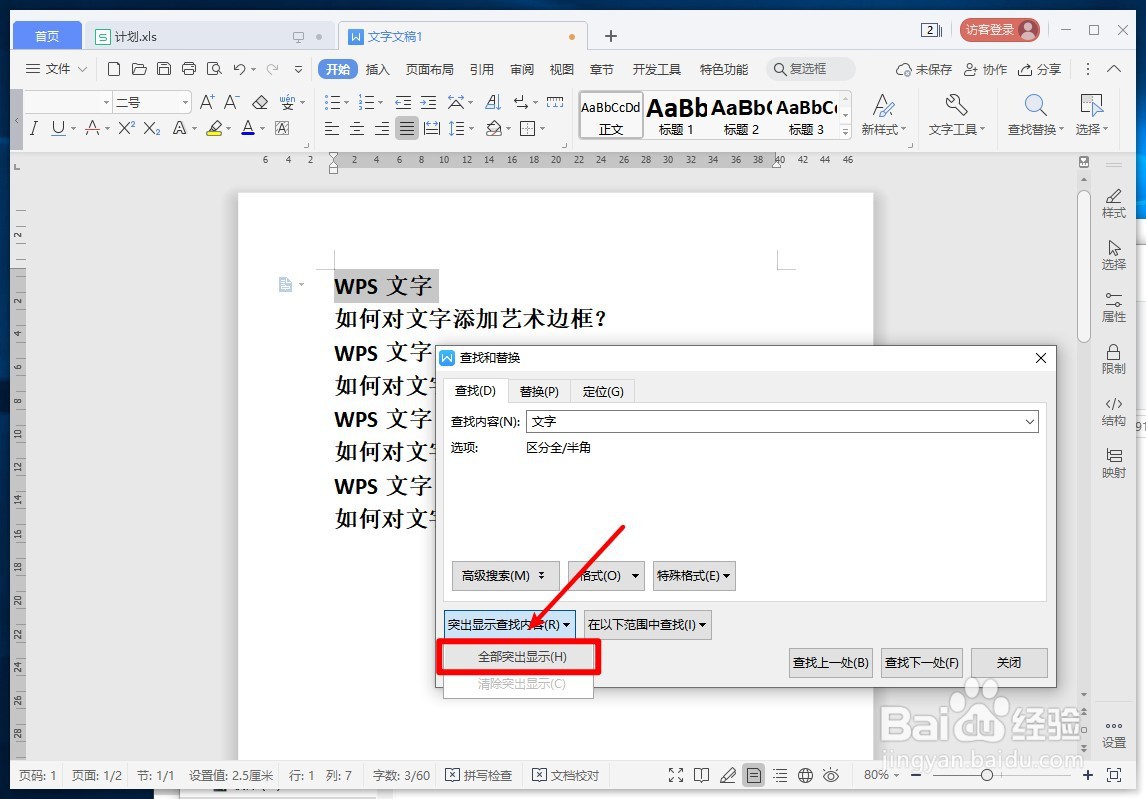Click the Clear formatting eraser icon
This screenshot has height=799, width=1146.
[259, 102]
